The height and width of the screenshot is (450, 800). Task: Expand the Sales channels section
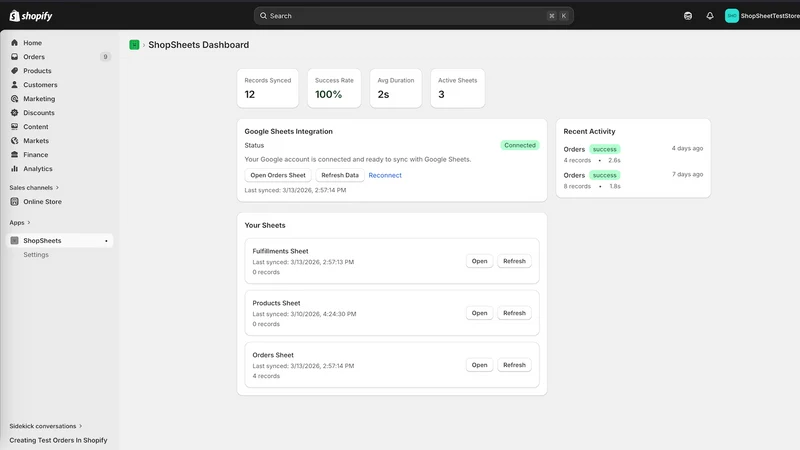[x=34, y=188]
